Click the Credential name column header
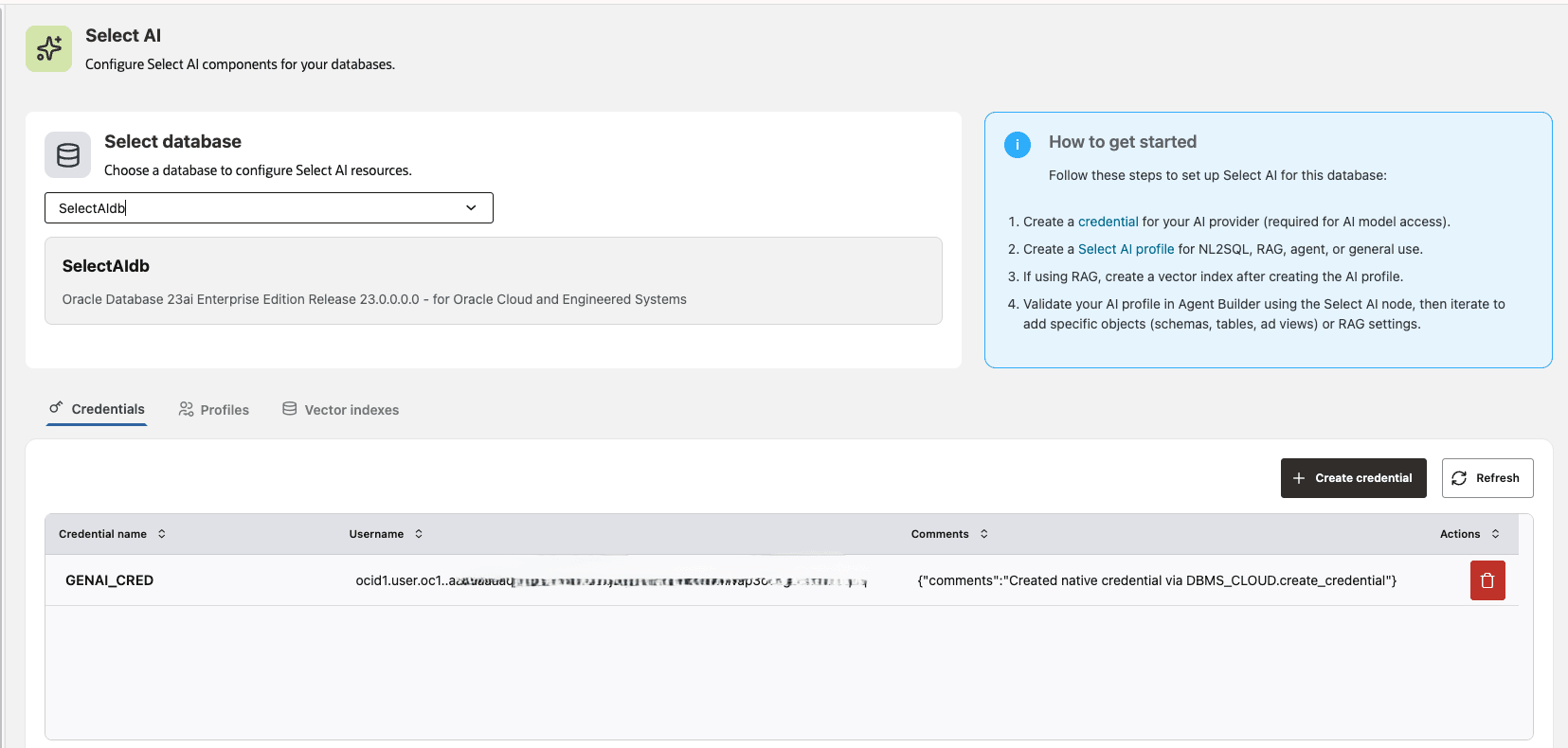The height and width of the screenshot is (748, 1568). point(102,534)
